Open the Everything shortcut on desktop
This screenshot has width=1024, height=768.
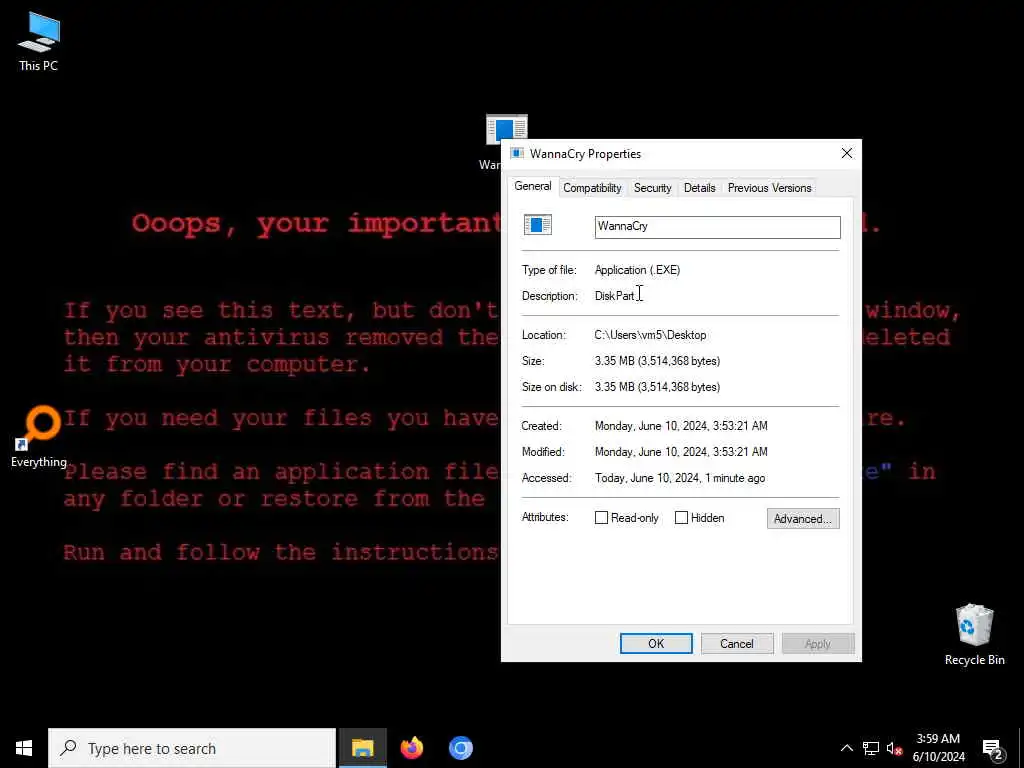tap(40, 437)
